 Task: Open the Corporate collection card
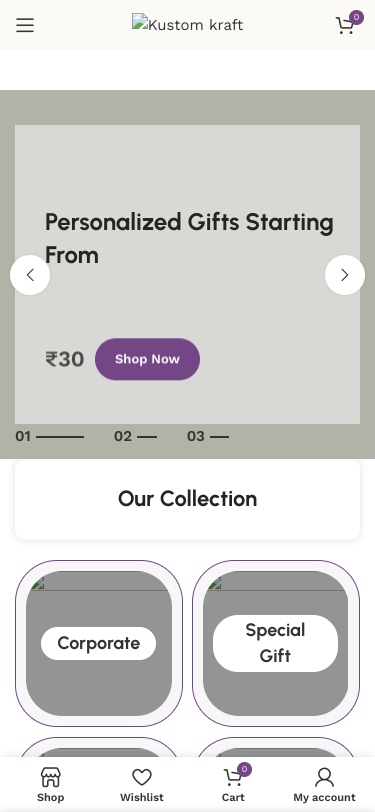click(99, 643)
